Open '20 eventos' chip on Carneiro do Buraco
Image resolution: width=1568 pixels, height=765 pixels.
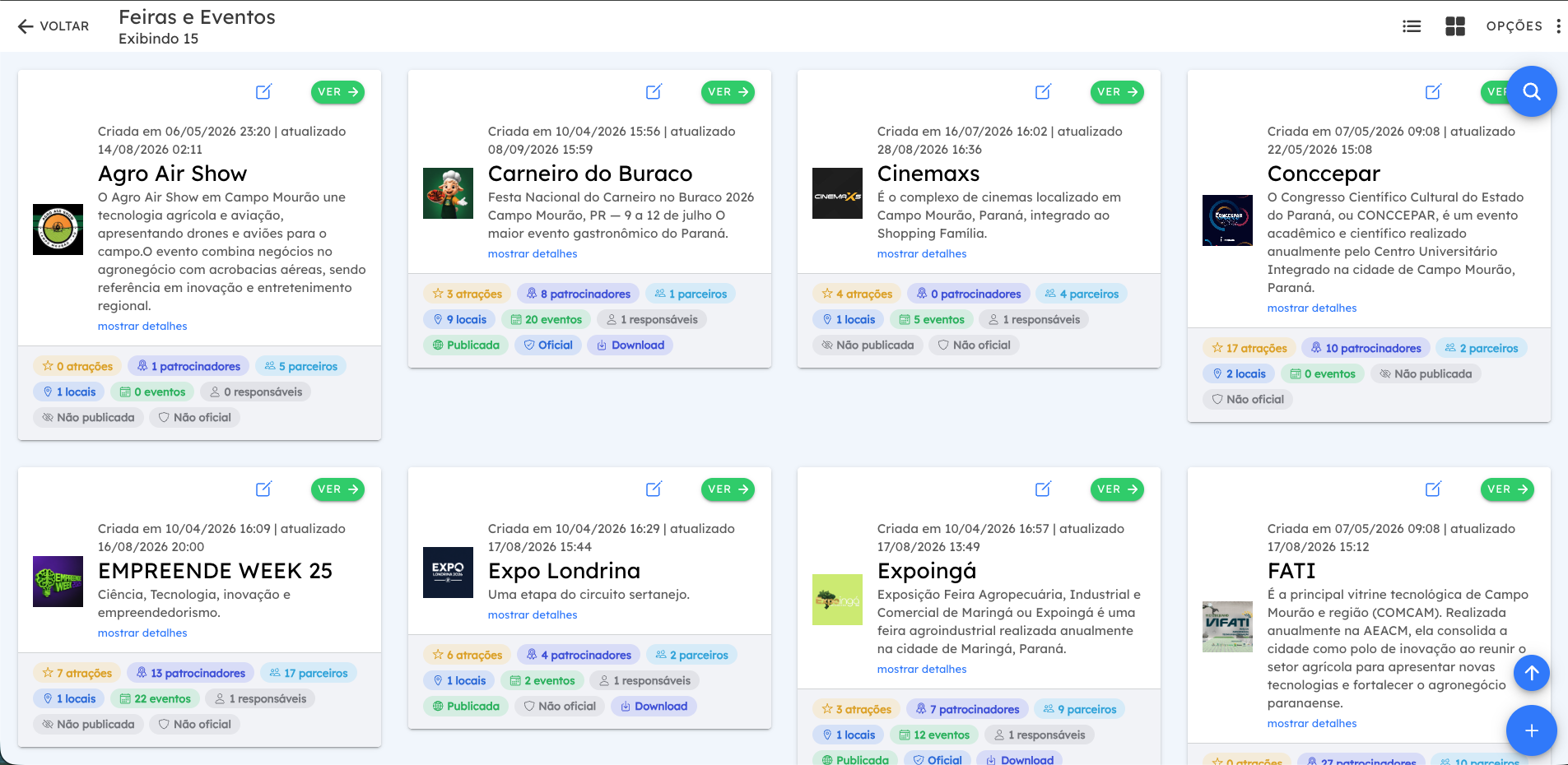(546, 320)
